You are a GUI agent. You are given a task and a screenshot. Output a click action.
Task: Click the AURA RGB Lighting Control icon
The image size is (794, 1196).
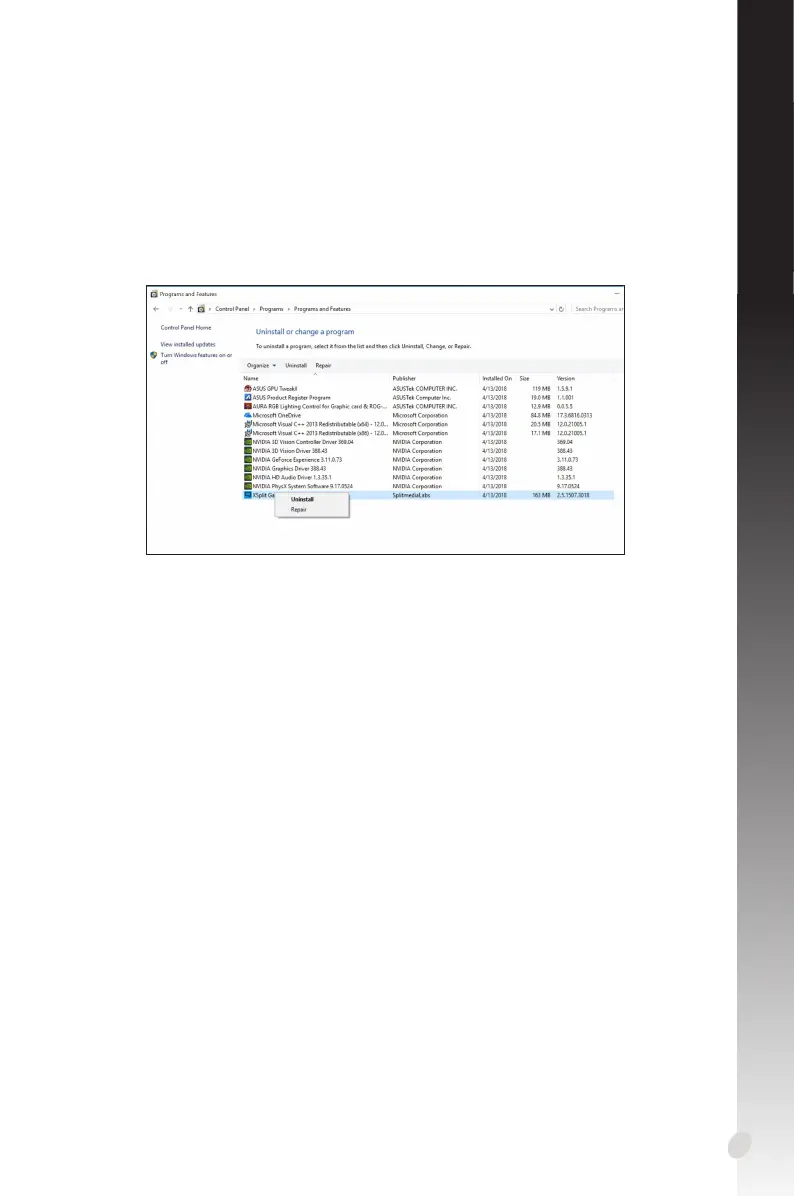coord(248,407)
